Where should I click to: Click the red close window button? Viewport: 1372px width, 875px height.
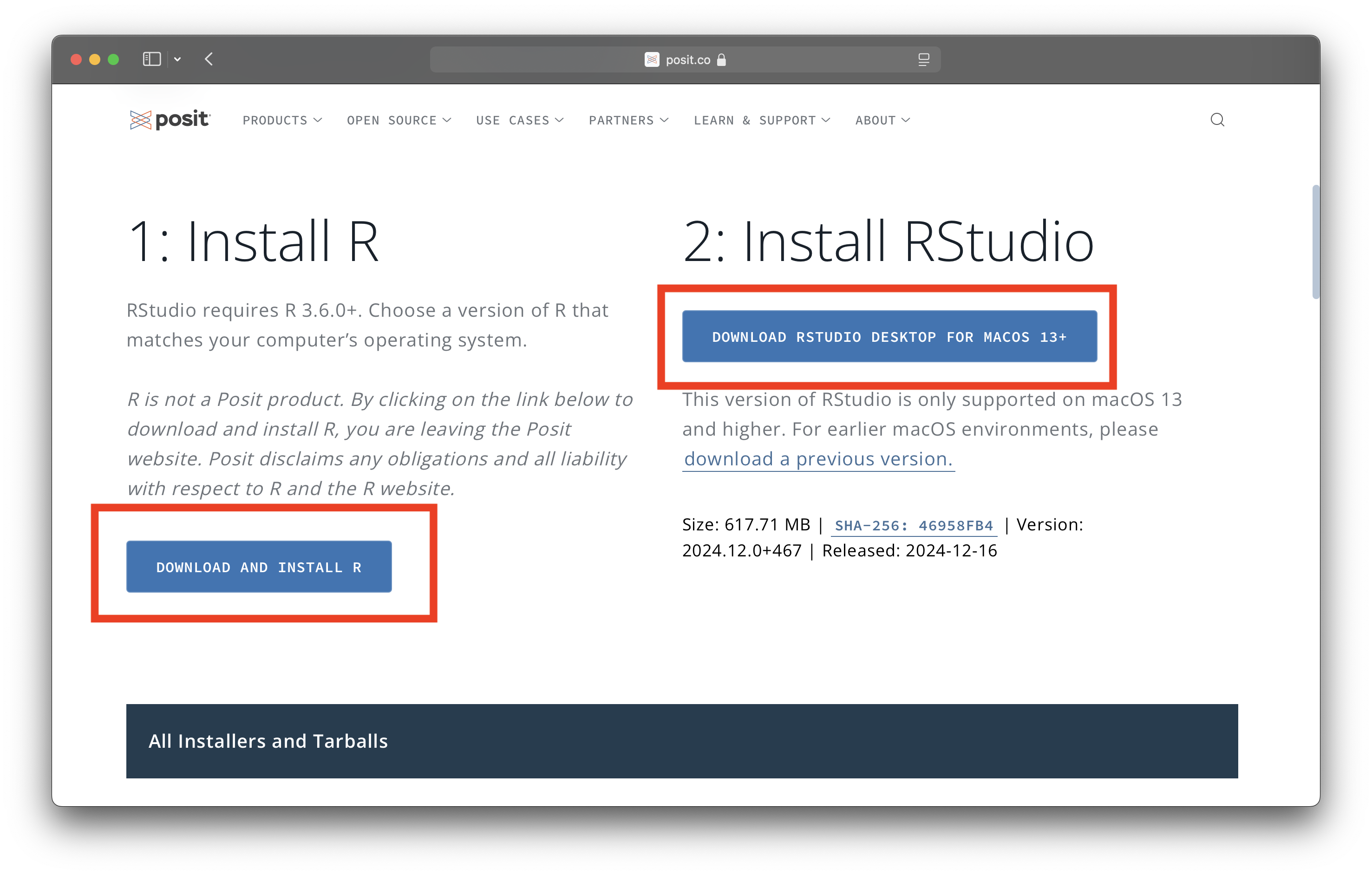76,59
